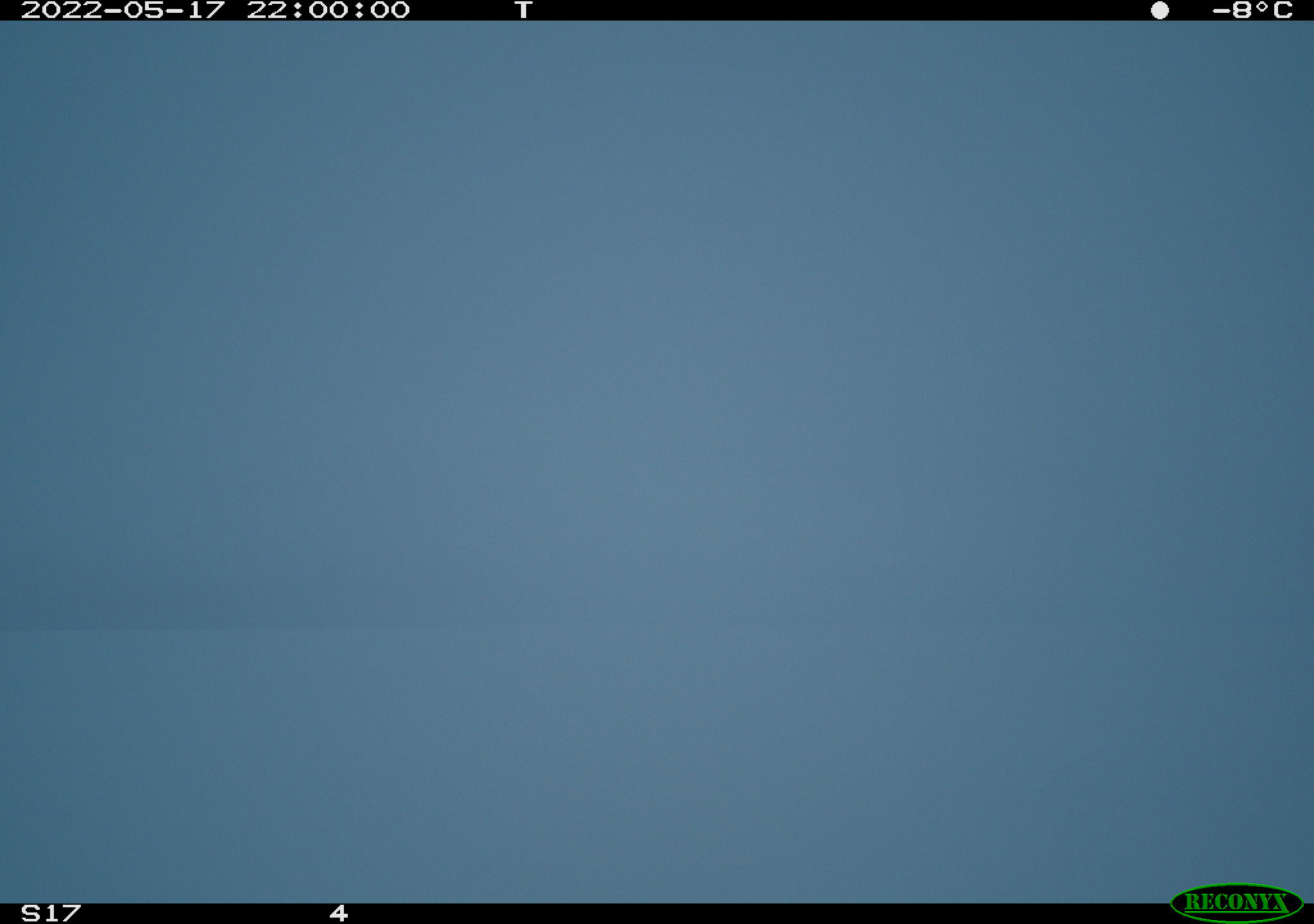Click the day 17 in the date

pos(205,10)
